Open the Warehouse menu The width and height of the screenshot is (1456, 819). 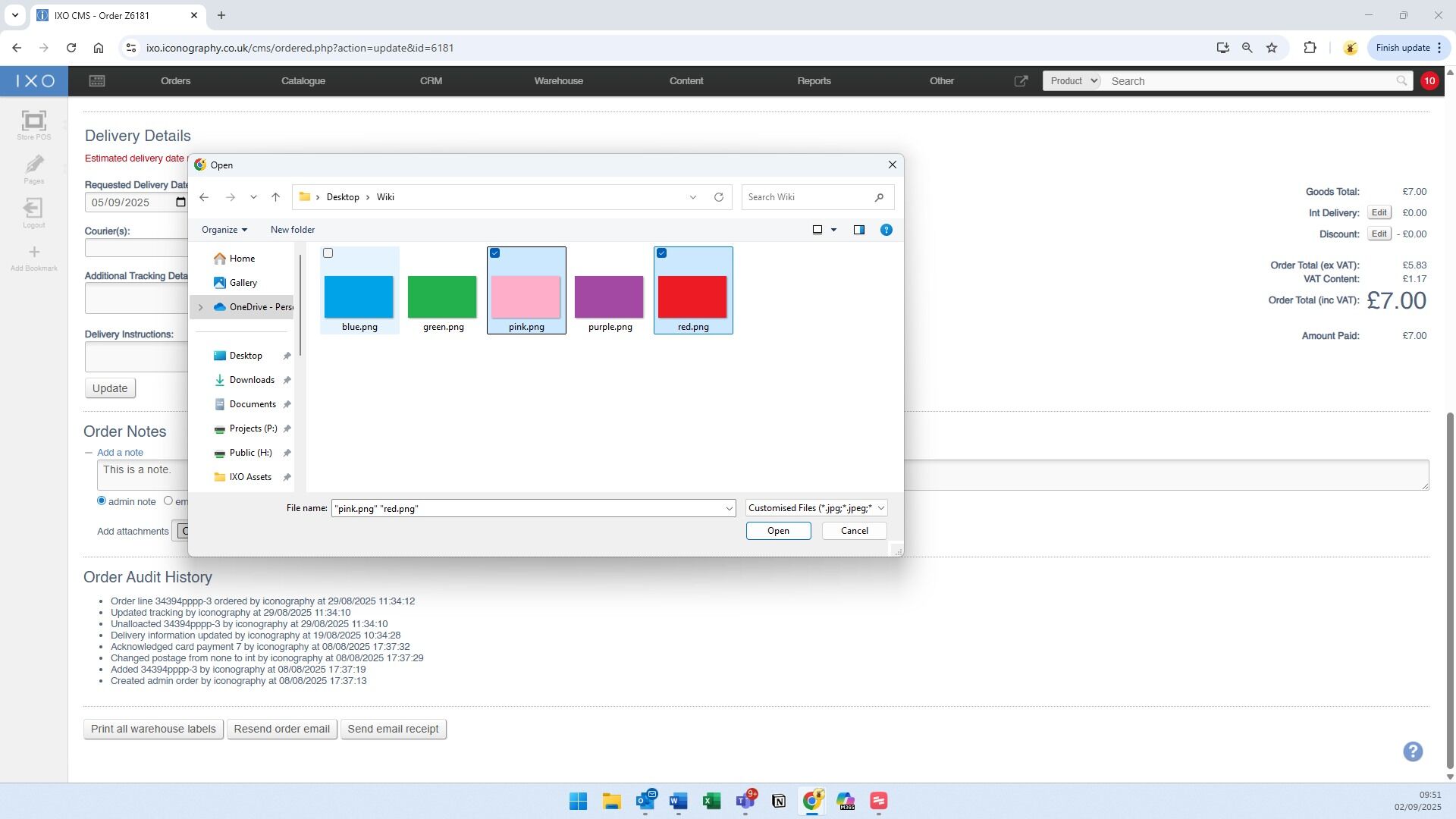[558, 81]
